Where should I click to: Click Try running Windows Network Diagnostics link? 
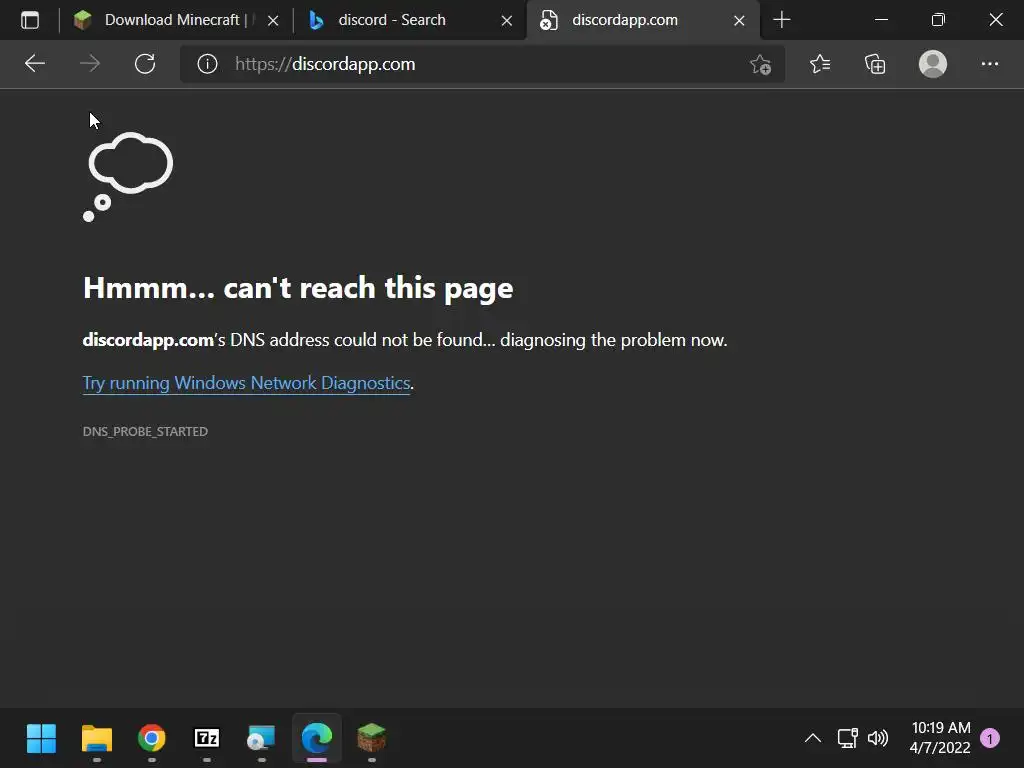[246, 383]
